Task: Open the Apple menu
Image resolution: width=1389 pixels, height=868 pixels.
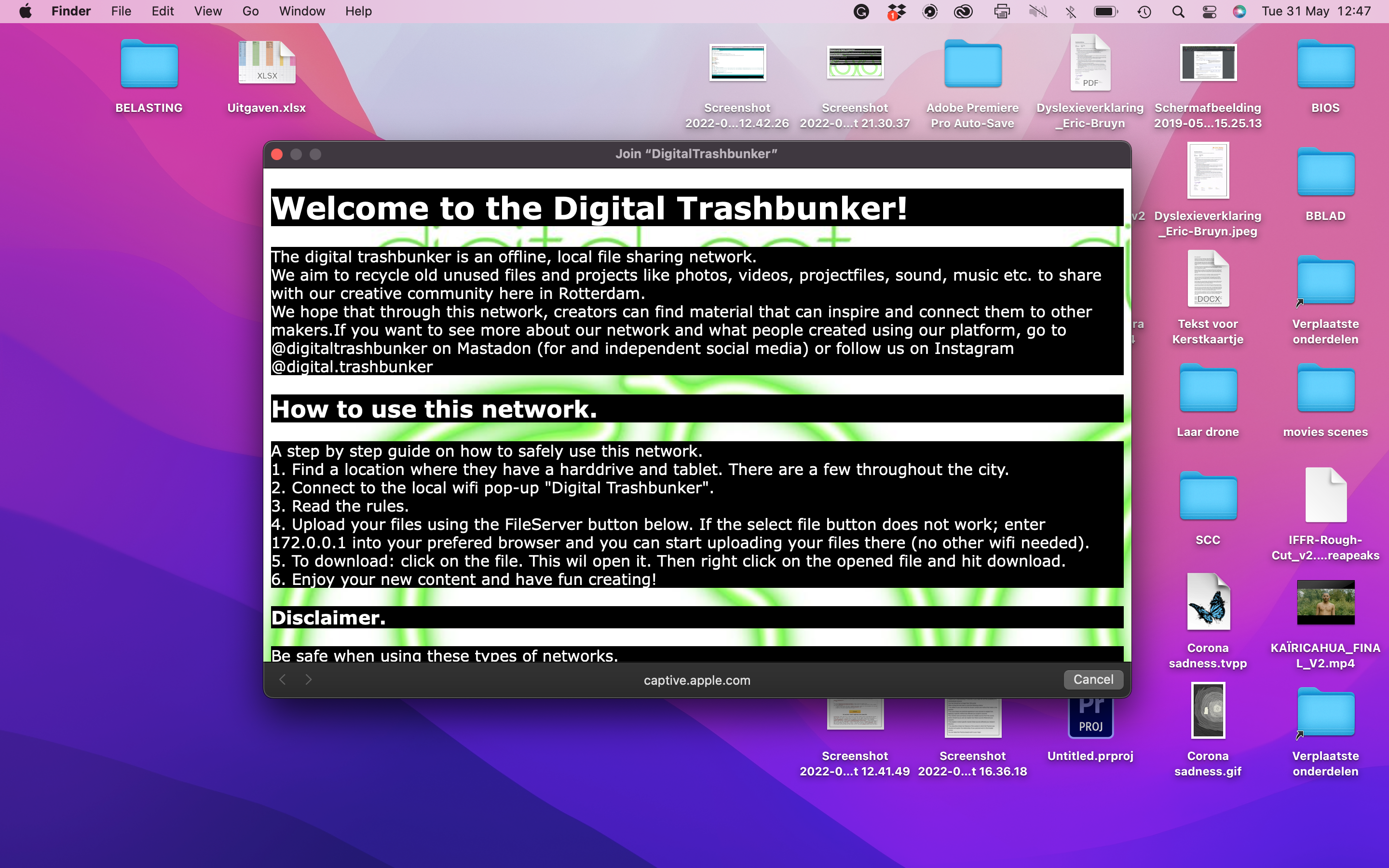Action: [25, 12]
